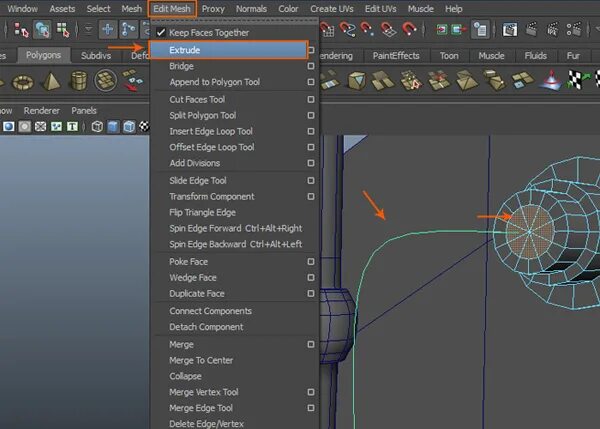
Task: Select Insert Edge Loop Tool
Action: [x=211, y=131]
